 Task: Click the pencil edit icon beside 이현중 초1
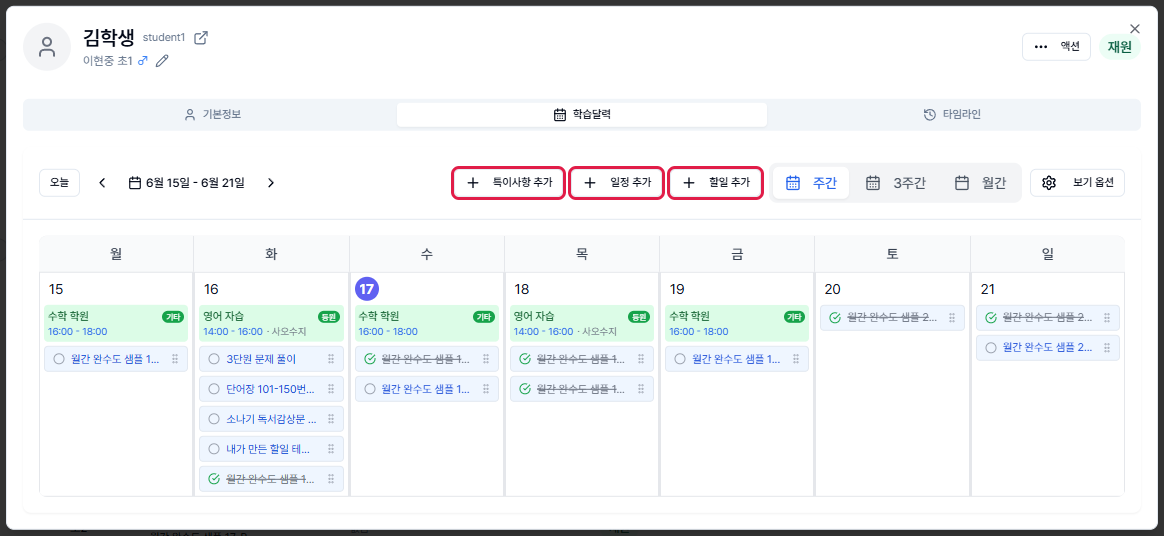162,61
